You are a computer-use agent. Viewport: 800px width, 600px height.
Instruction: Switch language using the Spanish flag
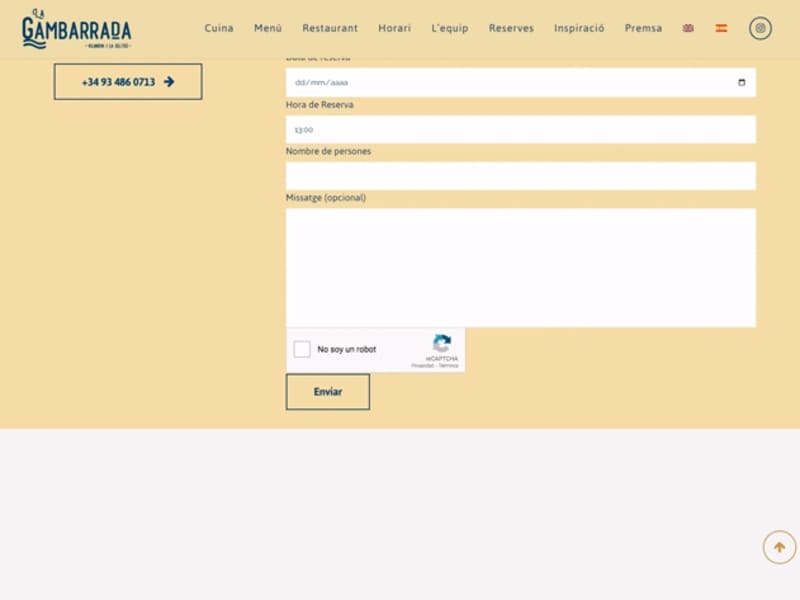(x=718, y=29)
